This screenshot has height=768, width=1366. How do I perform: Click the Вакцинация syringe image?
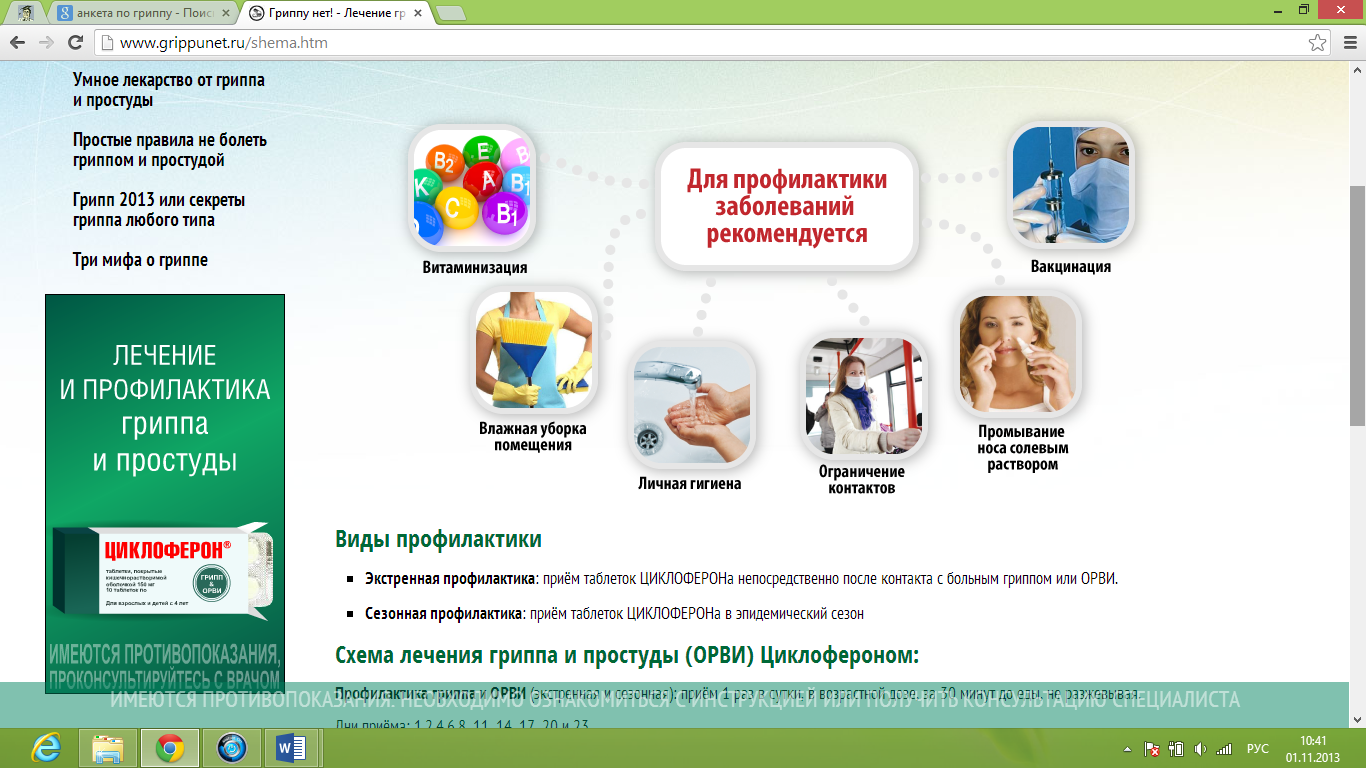1071,186
